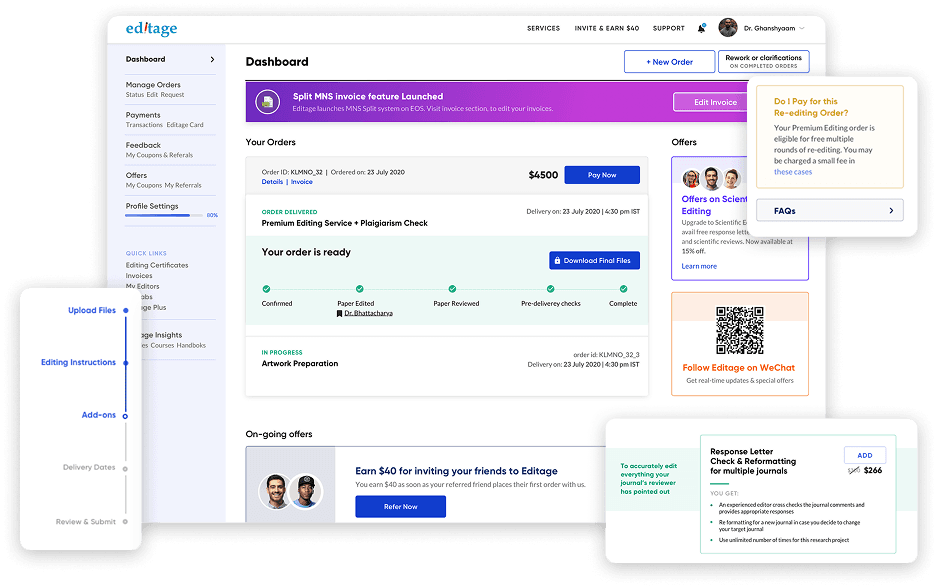Image resolution: width=938 pixels, height=587 pixels.
Task: Click the bookmark icon beside Dr. Bhattacharya
Action: pyautogui.click(x=339, y=314)
